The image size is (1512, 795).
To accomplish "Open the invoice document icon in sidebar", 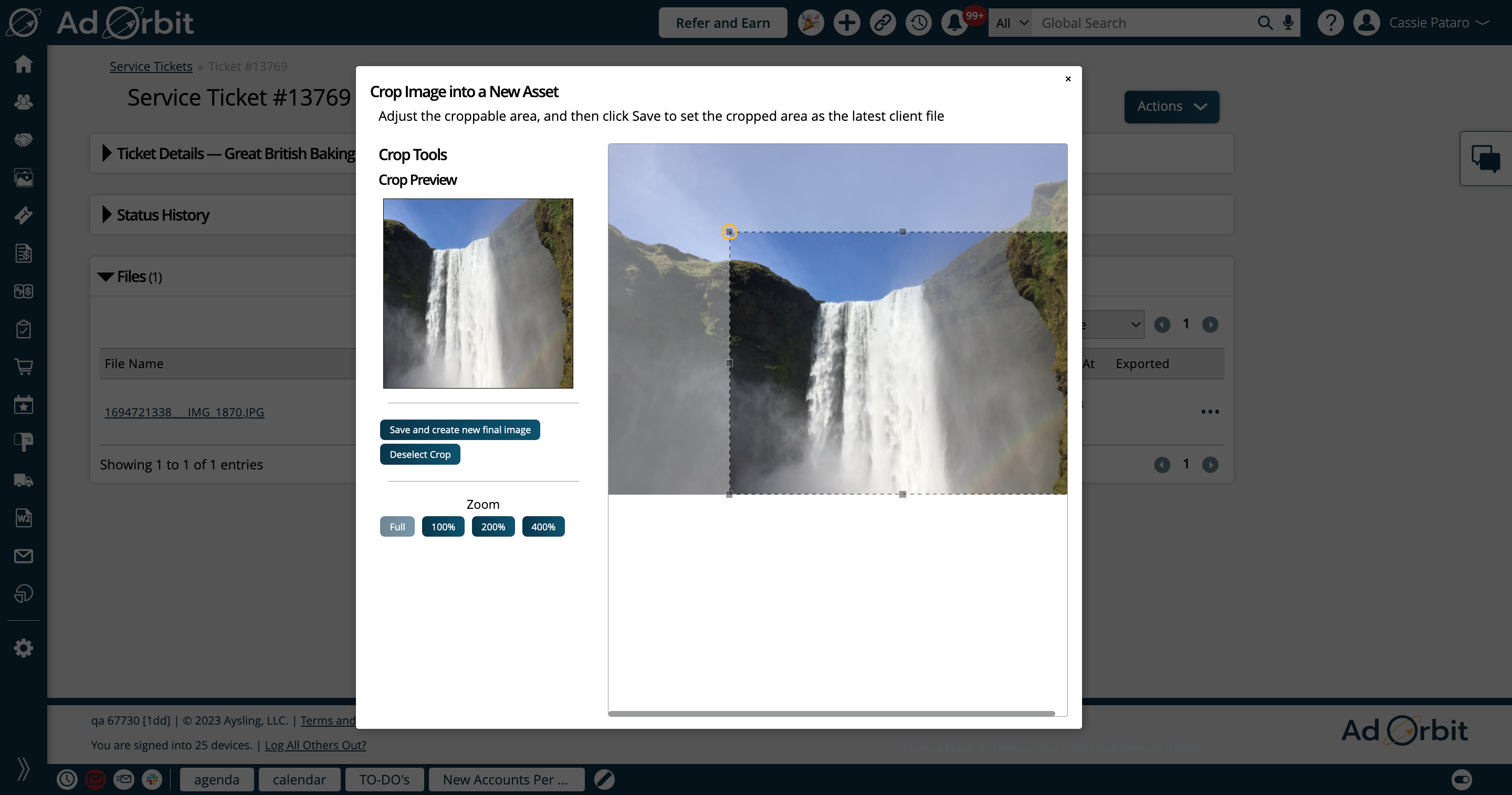I will pos(24,253).
